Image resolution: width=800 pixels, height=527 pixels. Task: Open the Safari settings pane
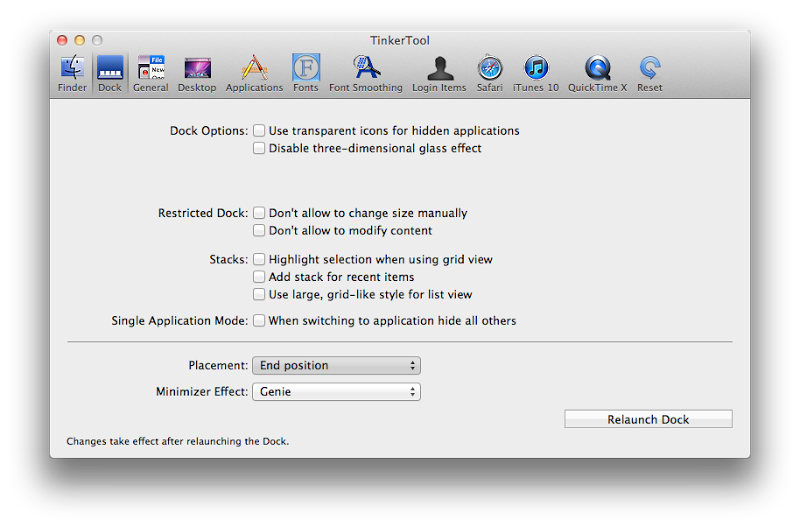[490, 74]
